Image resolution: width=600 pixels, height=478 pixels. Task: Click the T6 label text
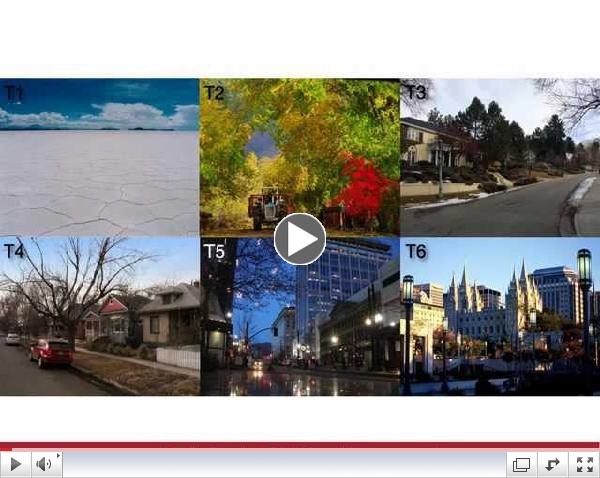415,250
